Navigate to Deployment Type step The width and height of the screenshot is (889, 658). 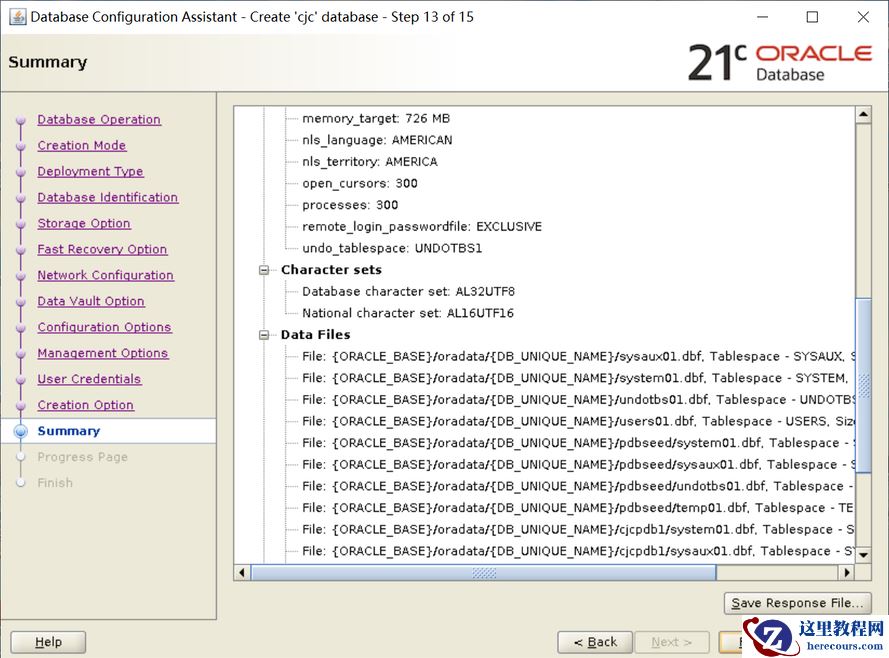pos(90,172)
